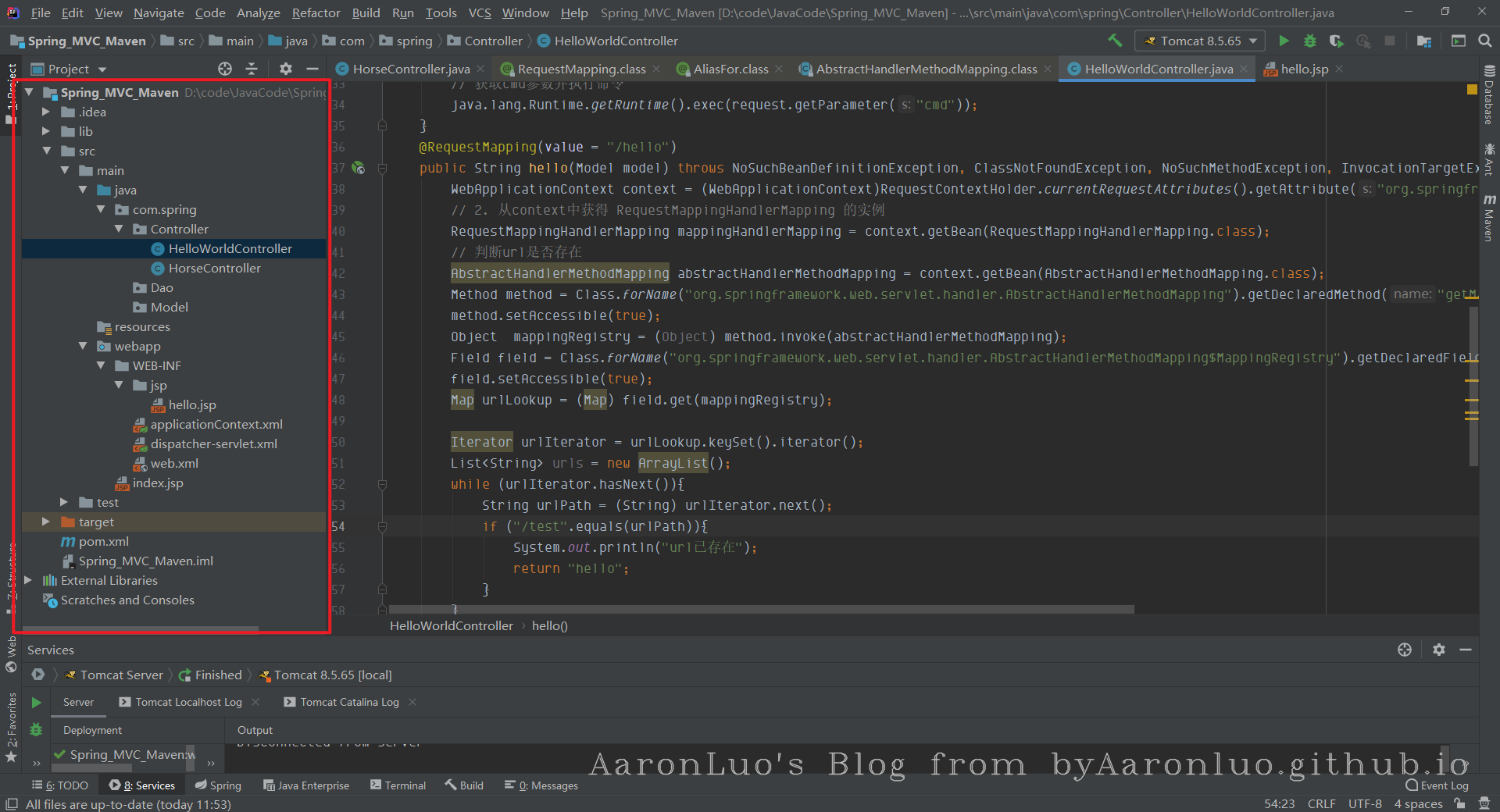Switch to RequestMapping.class tab
This screenshot has width=1500, height=812.
point(581,69)
